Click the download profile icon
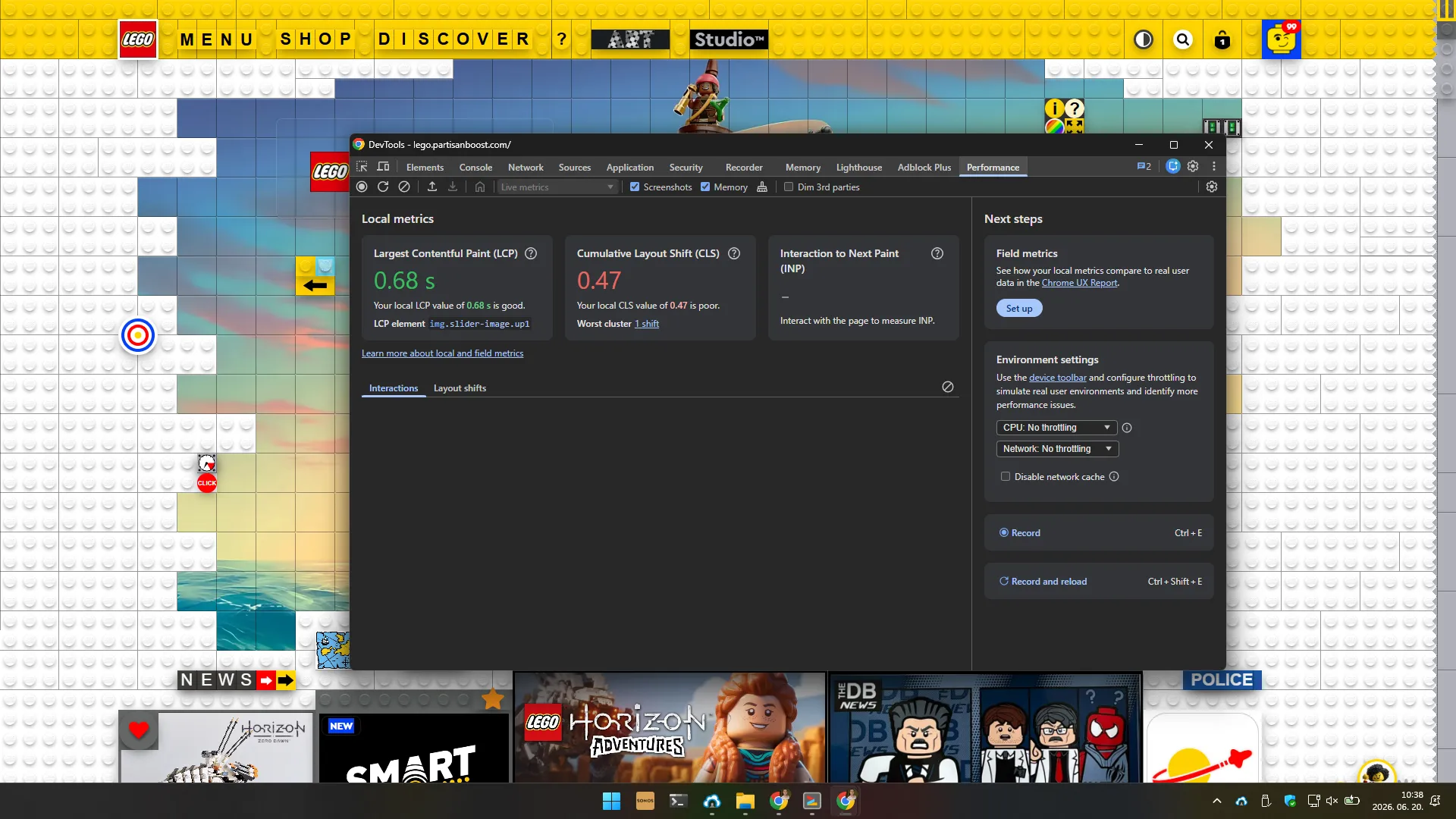This screenshot has height=819, width=1456. pos(453,187)
